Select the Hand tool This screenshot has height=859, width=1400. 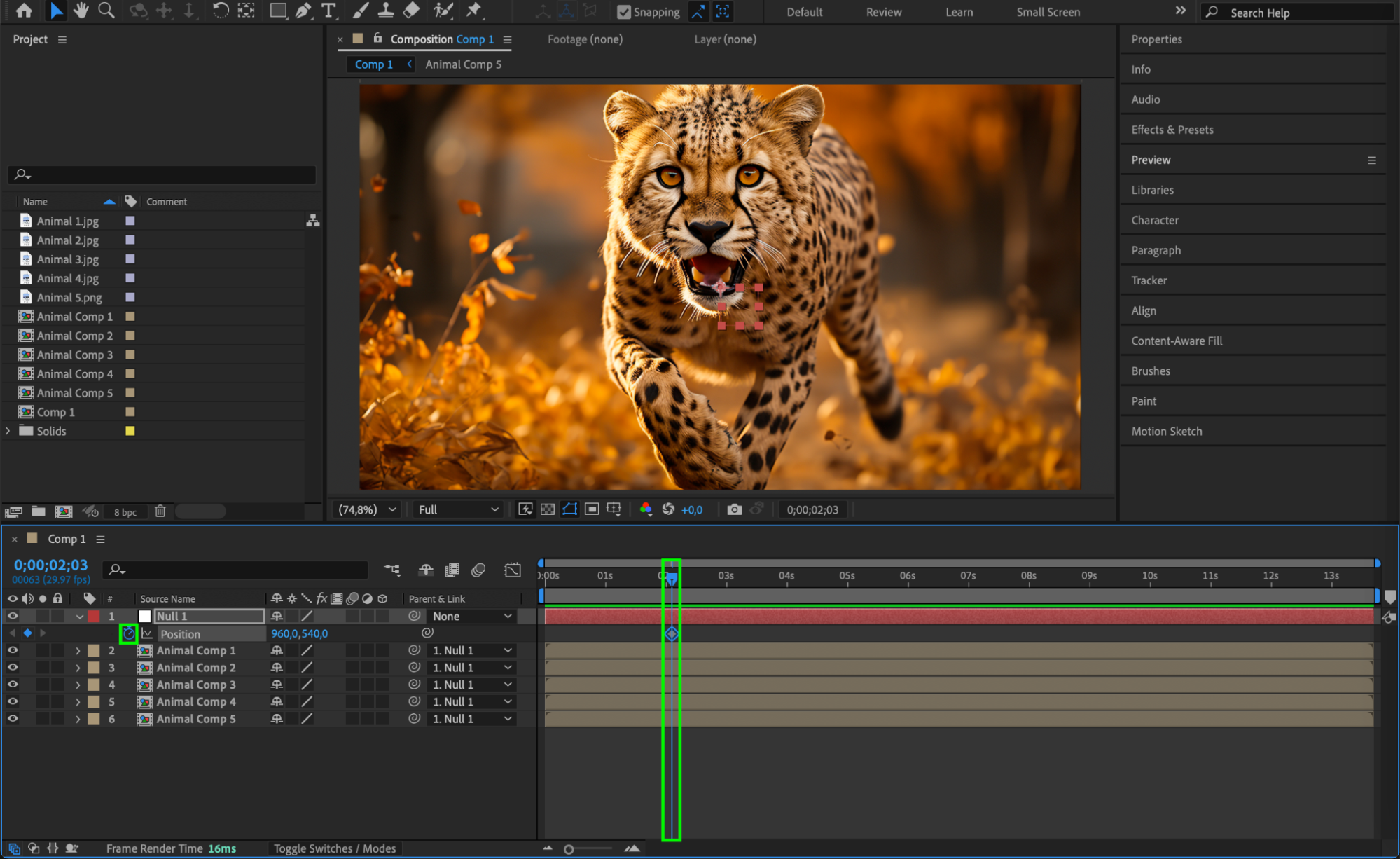pyautogui.click(x=81, y=11)
